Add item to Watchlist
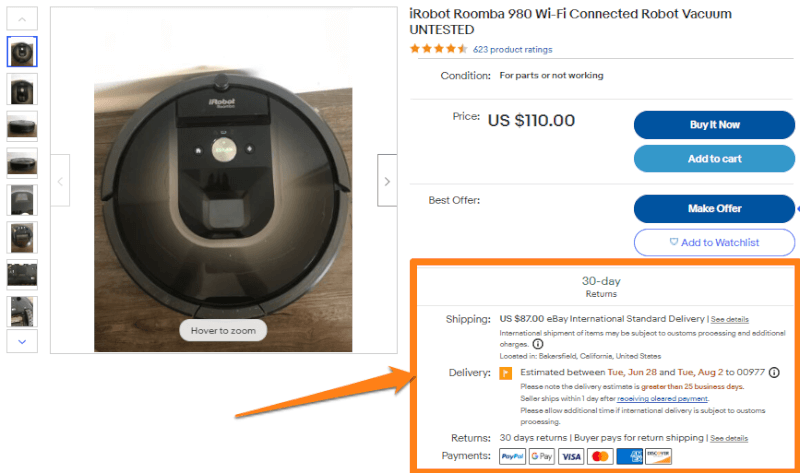This screenshot has height=473, width=800. (x=714, y=242)
